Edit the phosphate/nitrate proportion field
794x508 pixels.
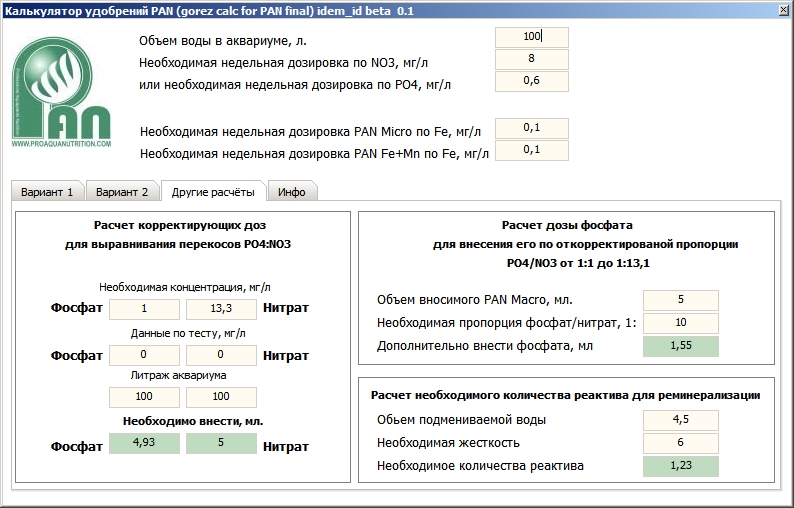point(680,323)
